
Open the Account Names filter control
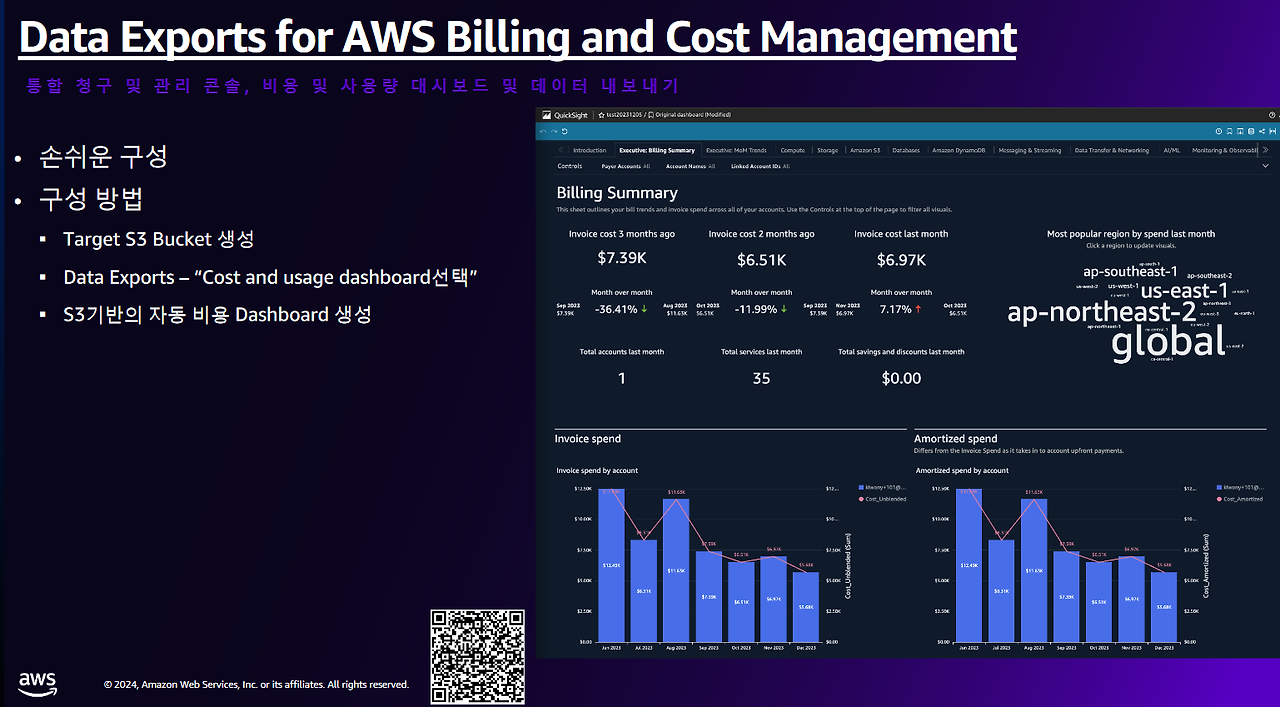(691, 166)
